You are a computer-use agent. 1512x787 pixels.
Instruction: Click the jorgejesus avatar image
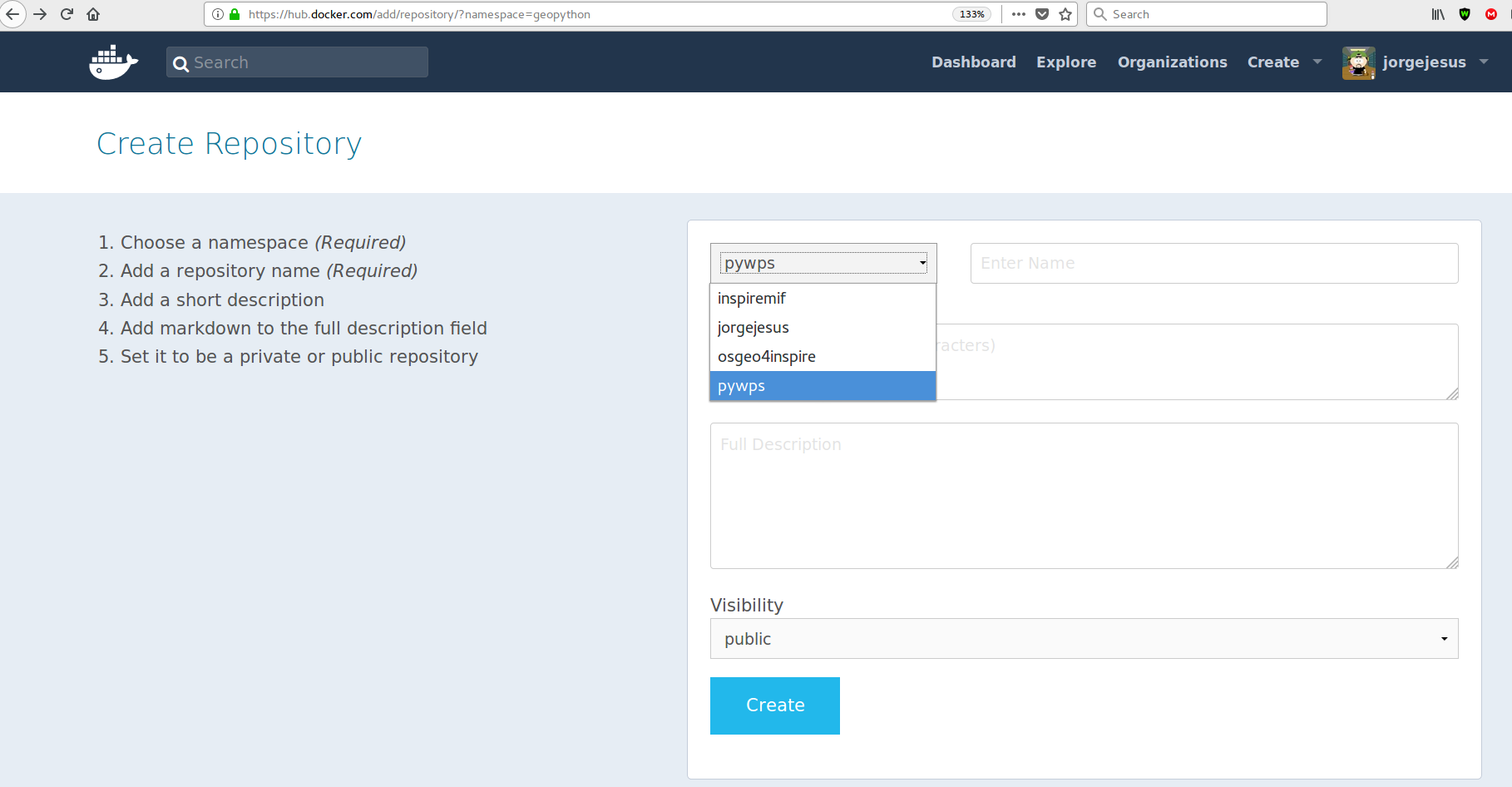click(1358, 62)
